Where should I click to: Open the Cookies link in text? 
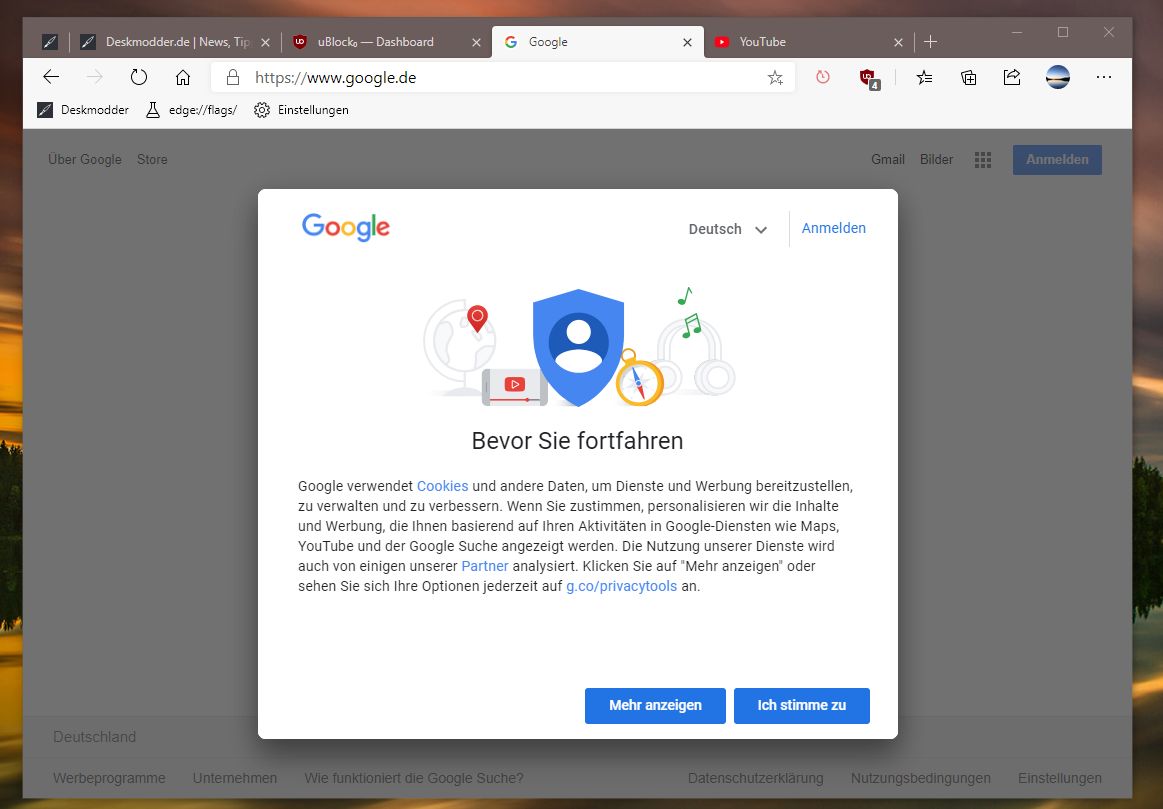pos(442,486)
